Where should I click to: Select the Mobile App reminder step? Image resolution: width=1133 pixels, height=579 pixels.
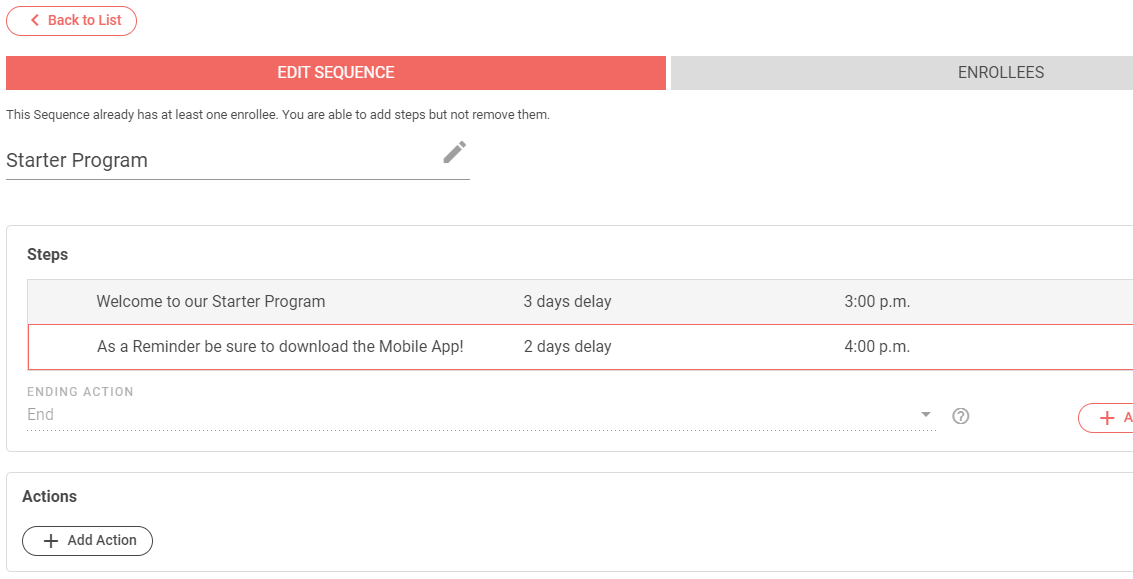point(280,347)
